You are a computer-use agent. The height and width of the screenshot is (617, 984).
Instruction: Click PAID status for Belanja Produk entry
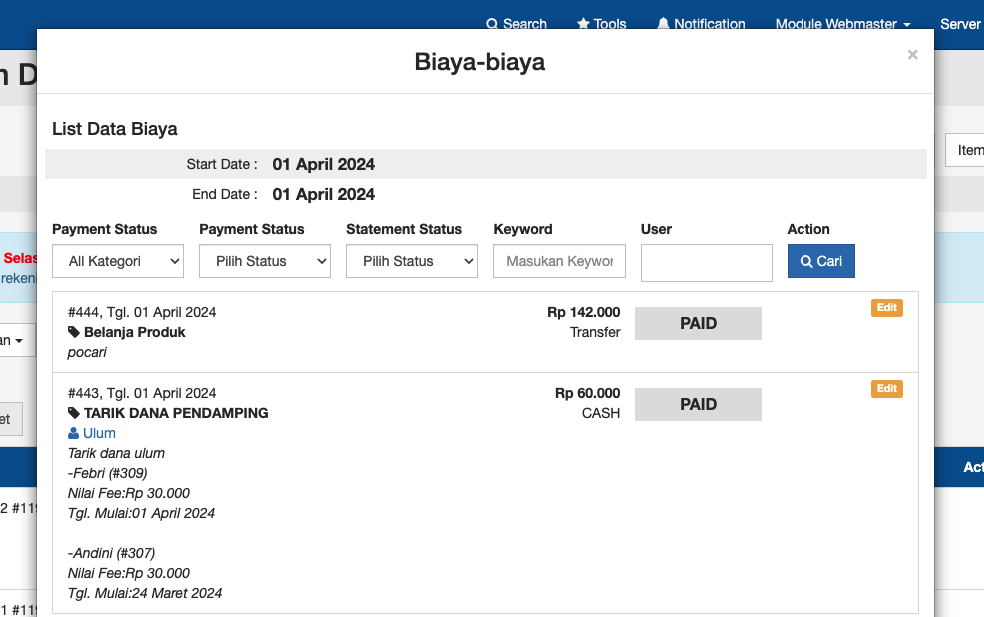pyautogui.click(x=698, y=324)
